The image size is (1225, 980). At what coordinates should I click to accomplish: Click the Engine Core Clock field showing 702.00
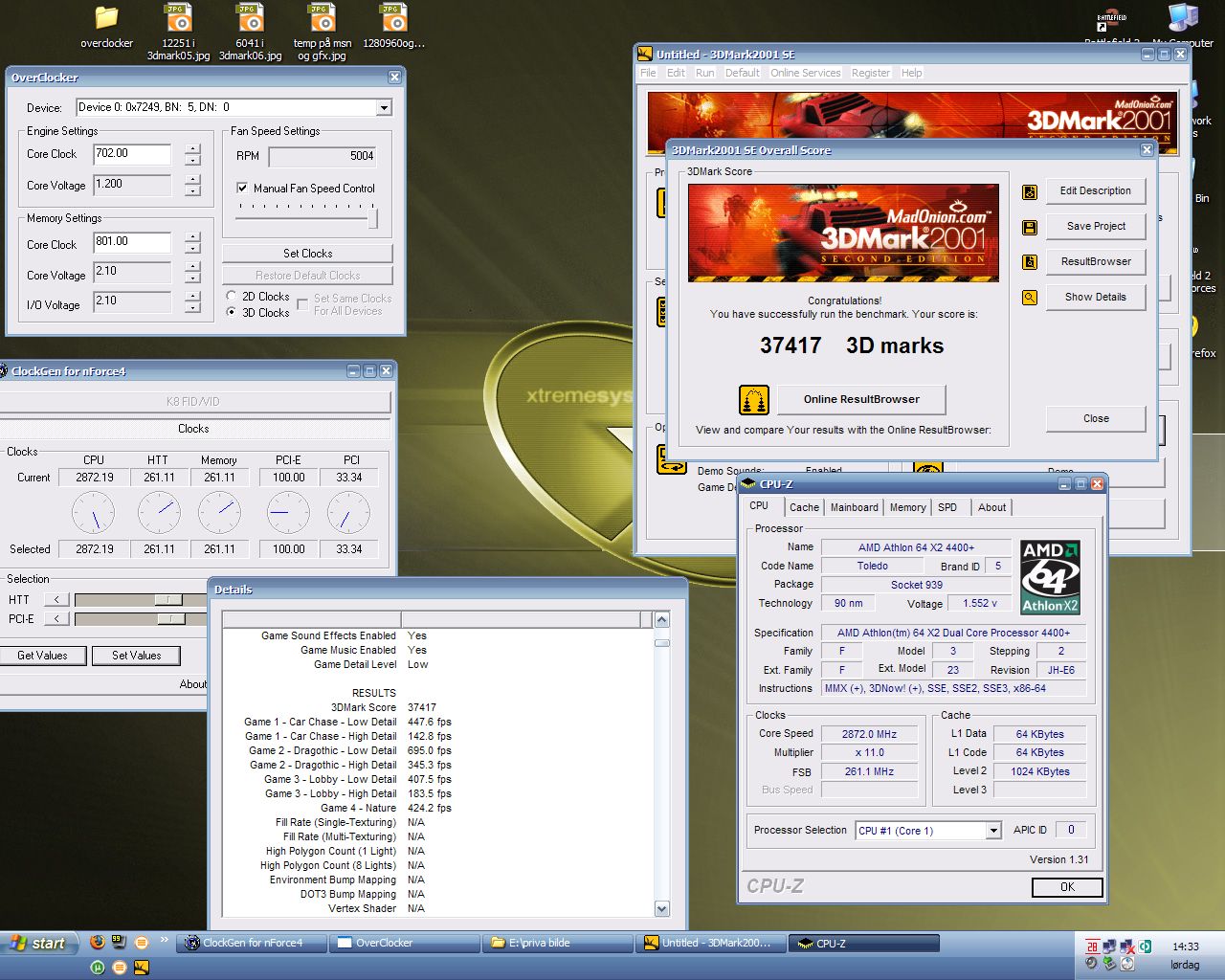click(132, 153)
